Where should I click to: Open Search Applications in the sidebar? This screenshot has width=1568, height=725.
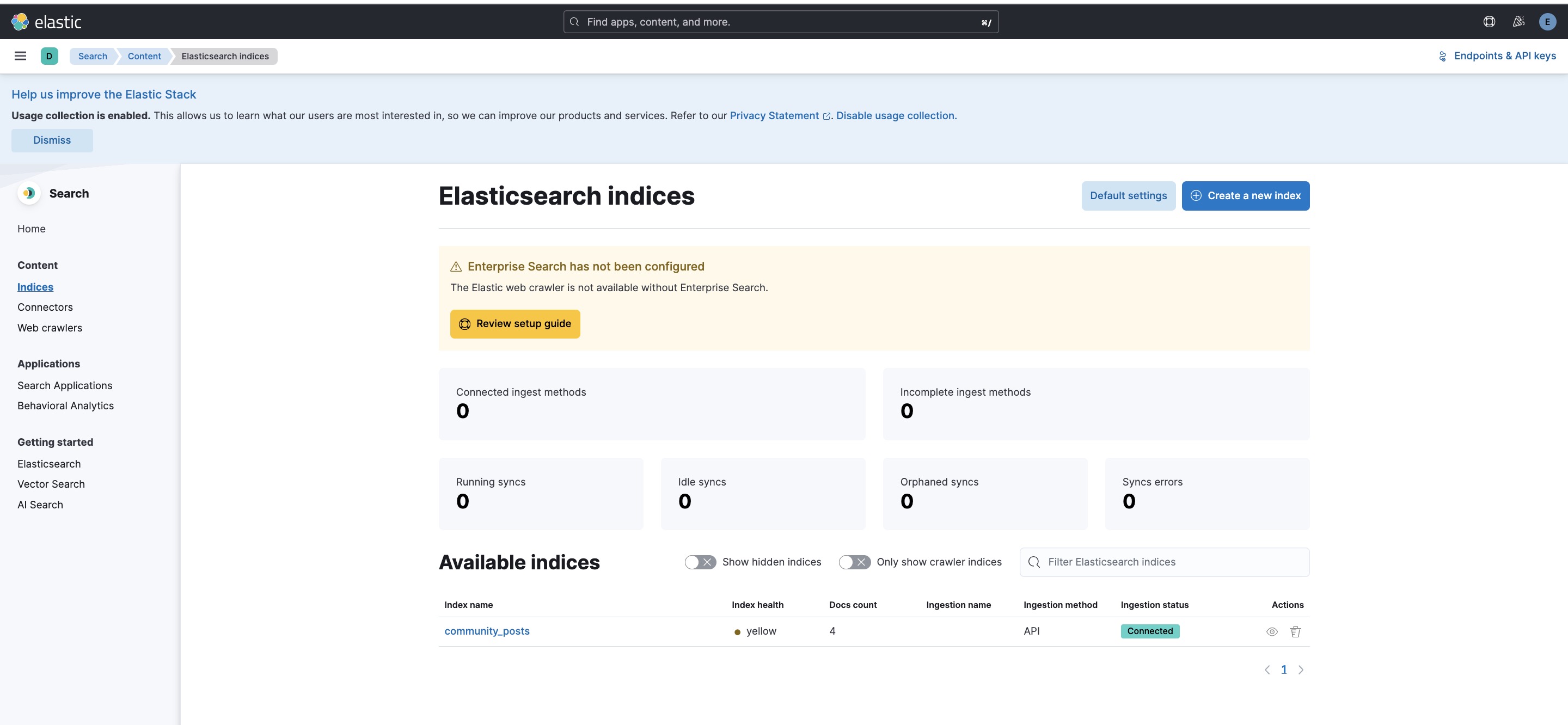pyautogui.click(x=65, y=385)
